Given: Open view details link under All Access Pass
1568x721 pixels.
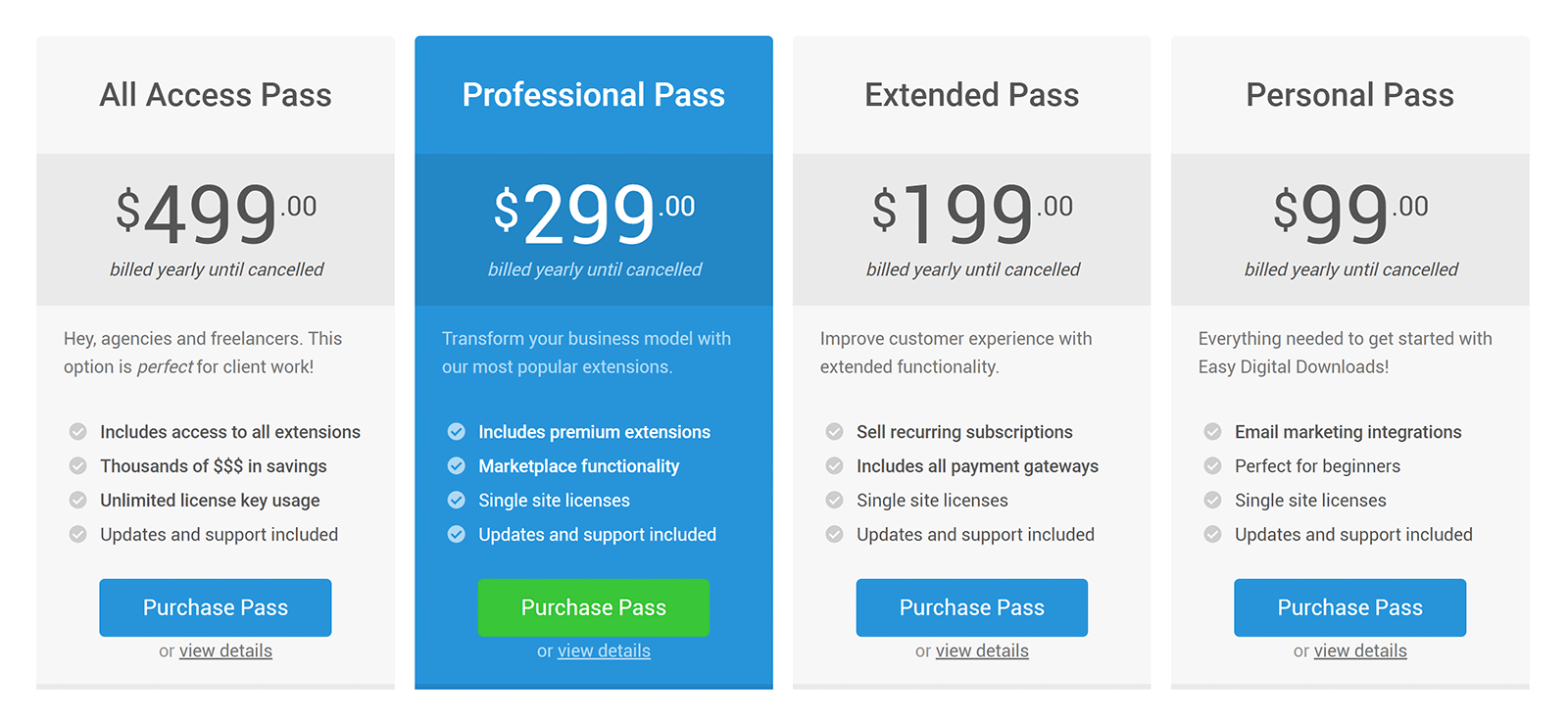Looking at the screenshot, I should coord(225,651).
